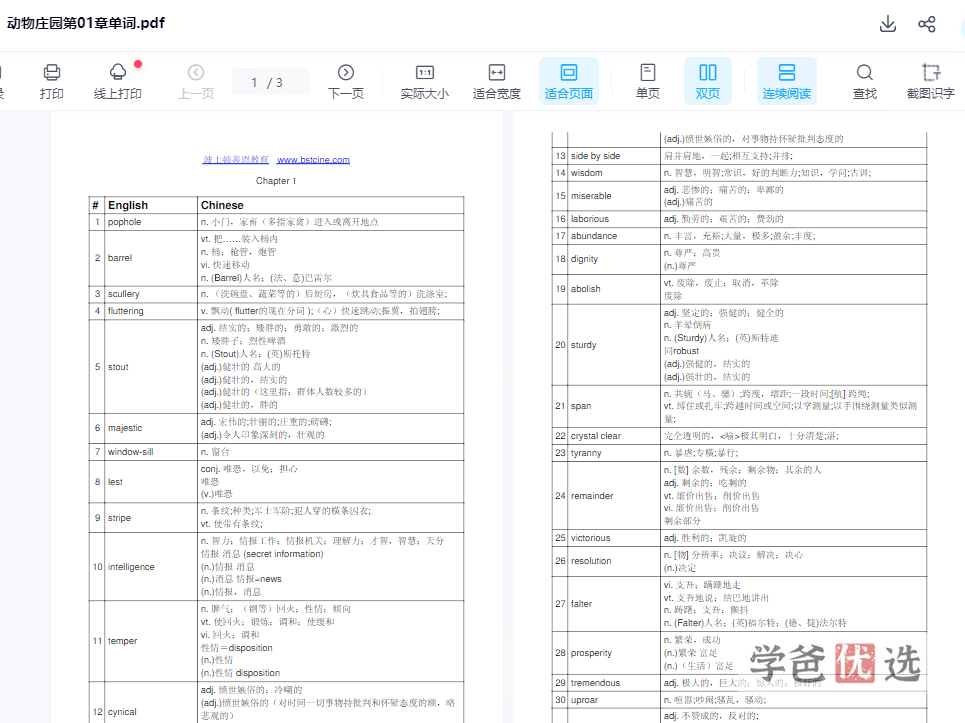The image size is (965, 723).
Task: Select the word 'abundance'
Action: (x=594, y=236)
